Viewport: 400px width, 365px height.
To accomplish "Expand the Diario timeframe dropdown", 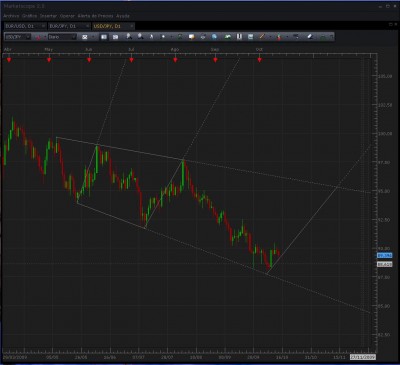I will click(74, 37).
